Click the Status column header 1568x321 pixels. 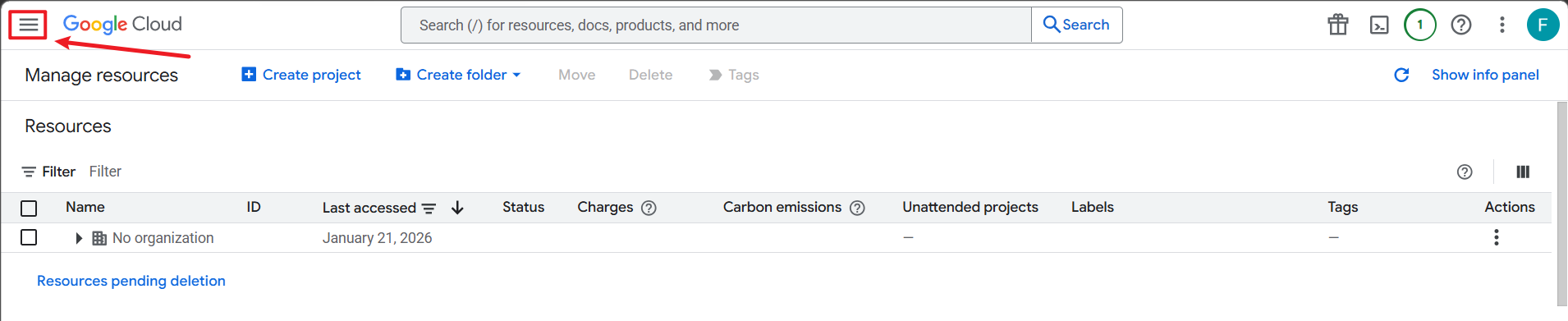523,207
